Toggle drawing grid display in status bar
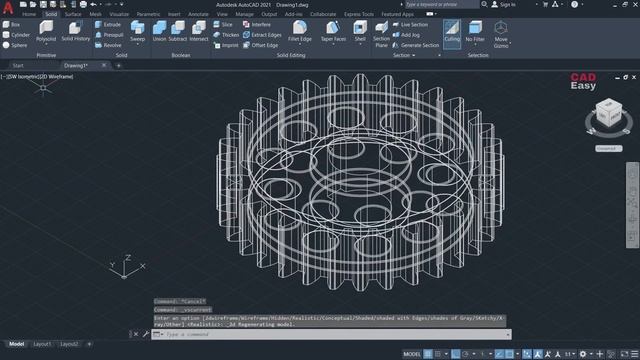 [427, 354]
